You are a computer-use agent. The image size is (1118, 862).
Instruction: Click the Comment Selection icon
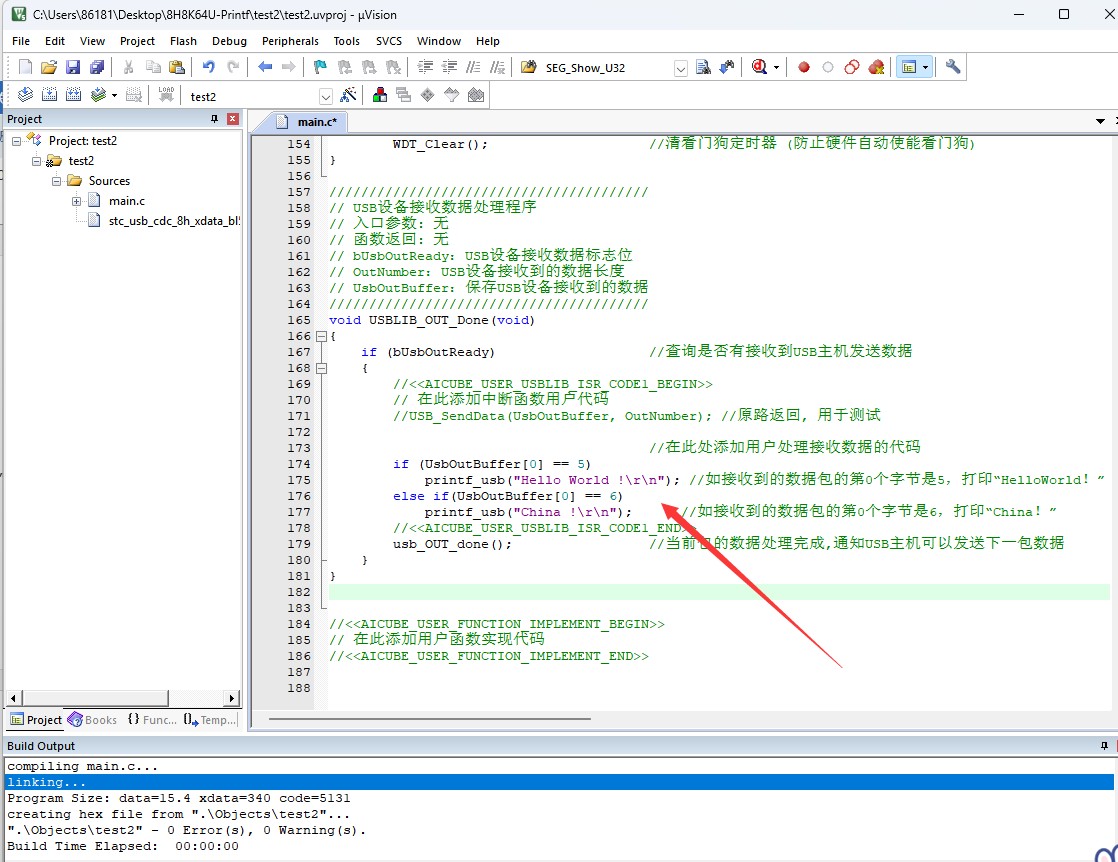(473, 67)
